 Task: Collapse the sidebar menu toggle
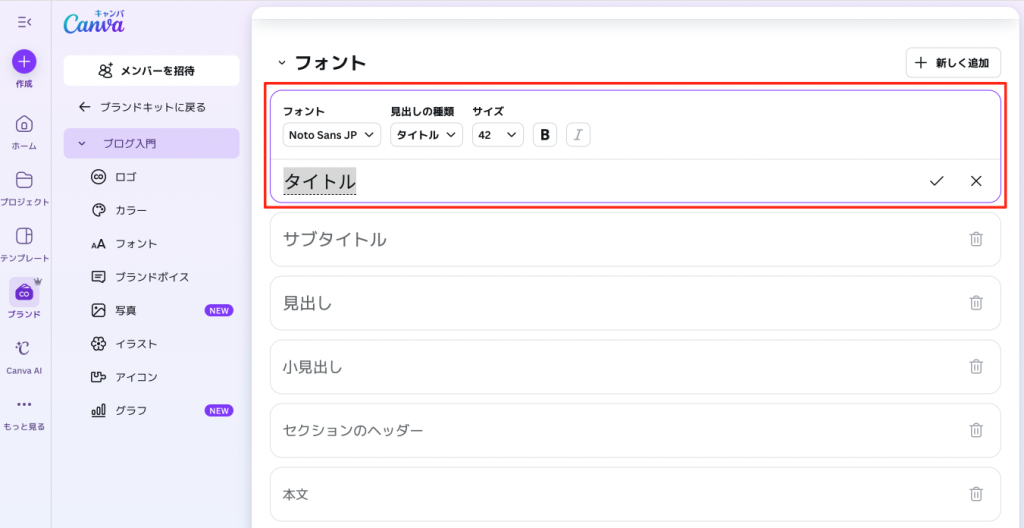(x=24, y=21)
